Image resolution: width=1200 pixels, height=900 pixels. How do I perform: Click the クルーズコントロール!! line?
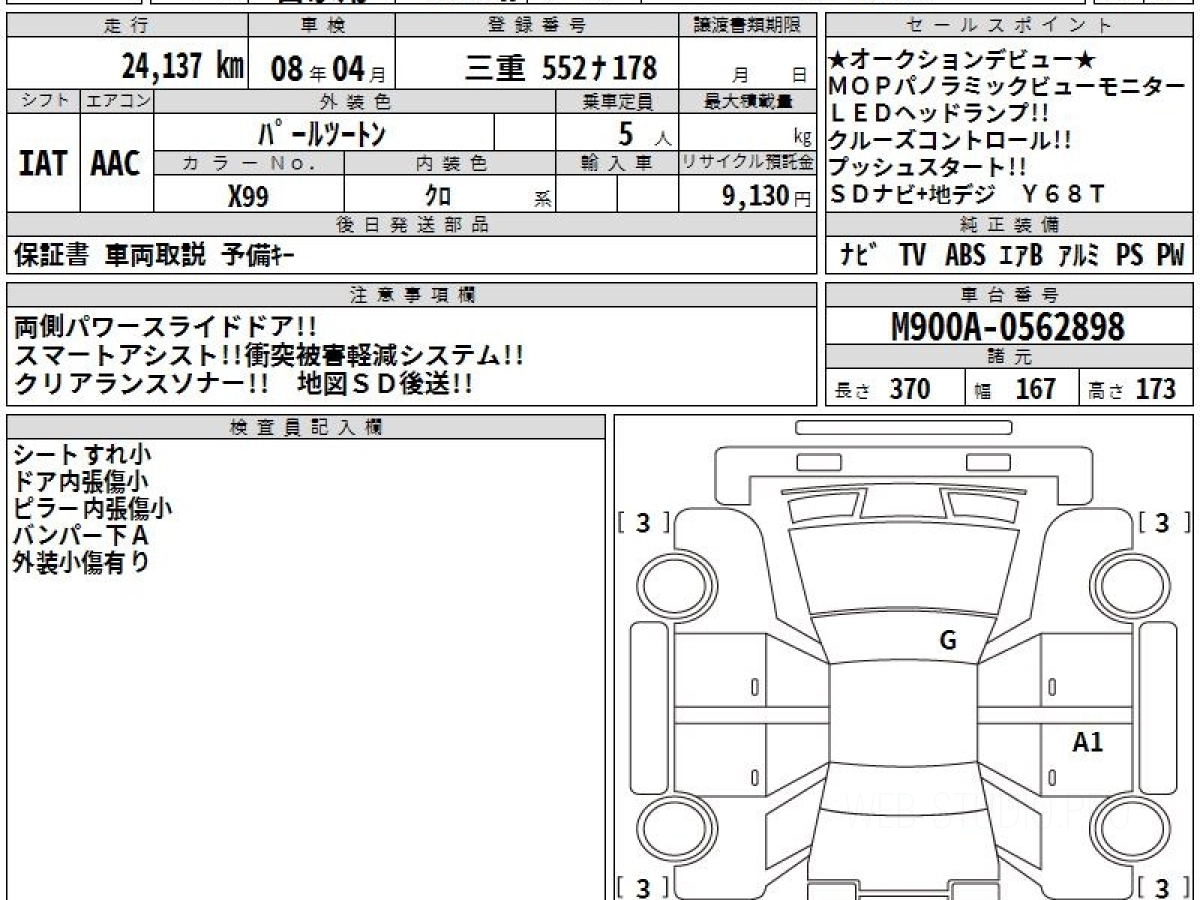click(951, 140)
